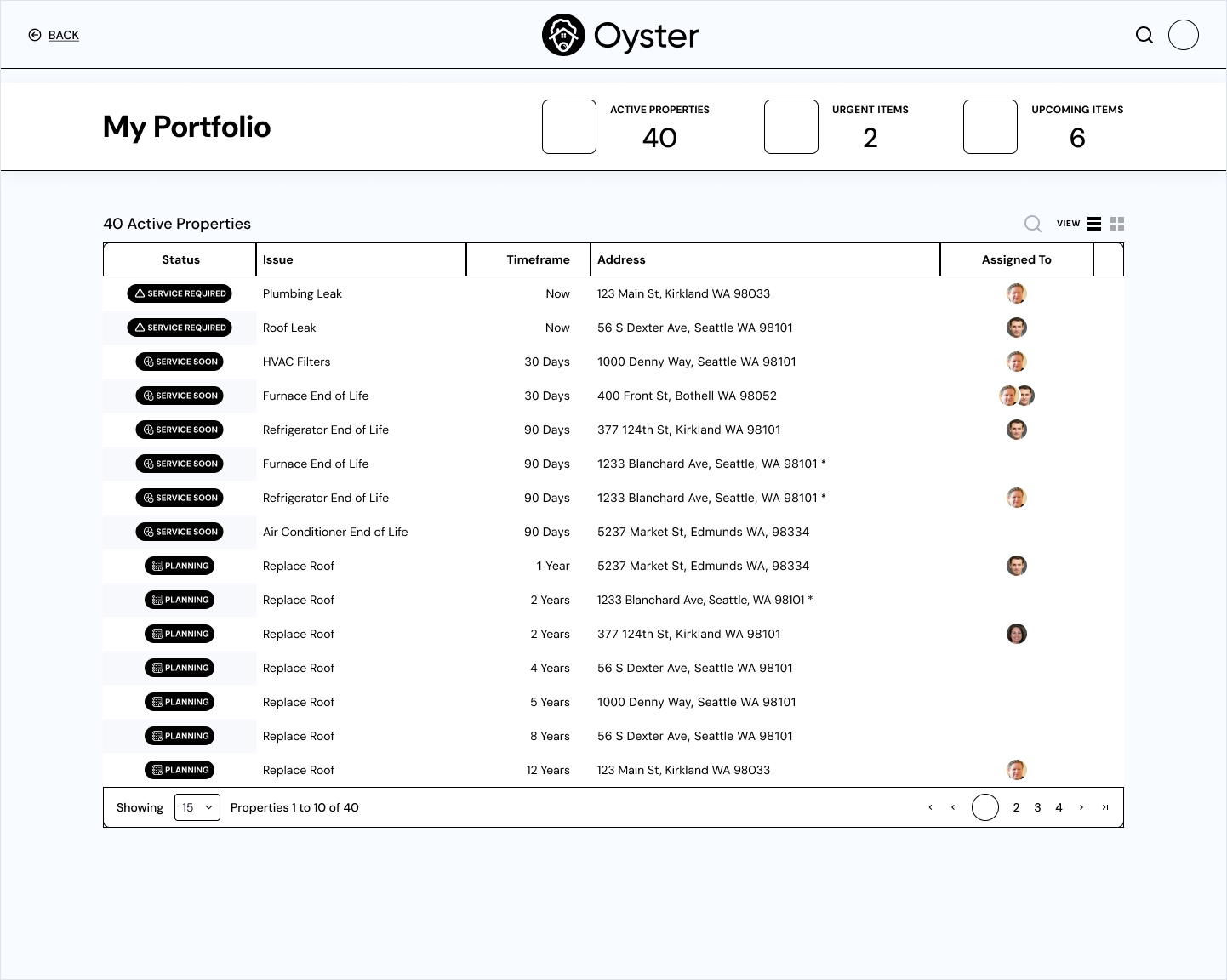Sort by Issue column header
Screen dimensions: 1227x980
[362, 259]
